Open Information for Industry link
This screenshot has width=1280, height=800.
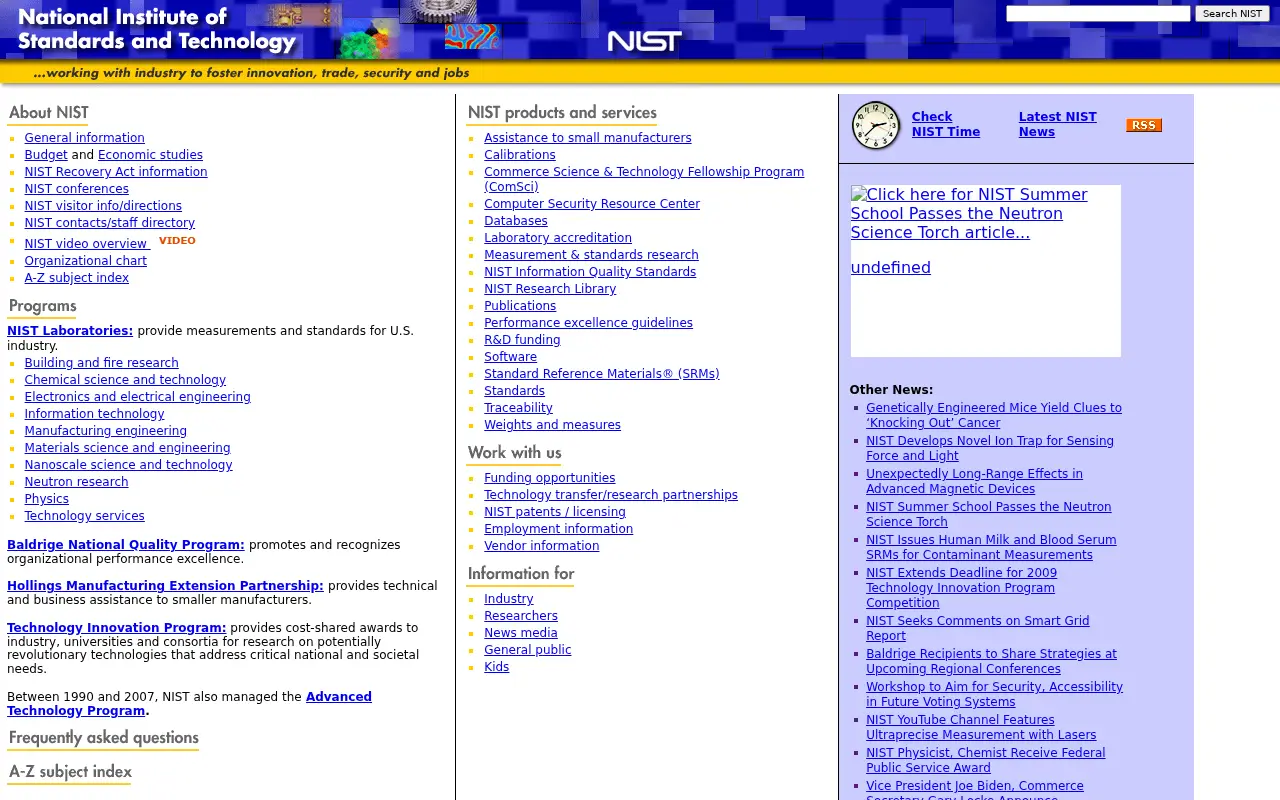click(x=509, y=599)
